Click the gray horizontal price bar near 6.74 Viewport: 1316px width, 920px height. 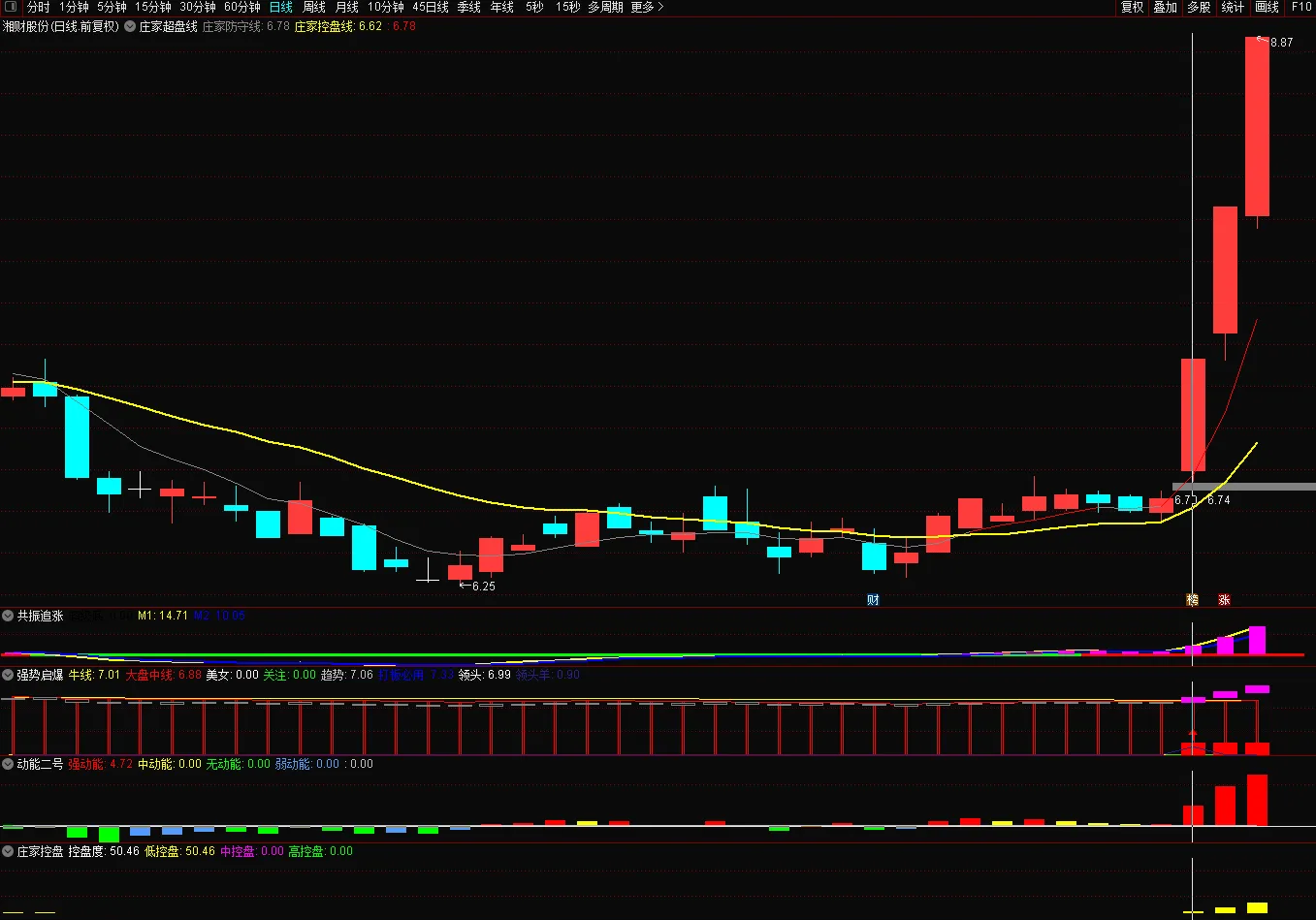[x=1243, y=487]
